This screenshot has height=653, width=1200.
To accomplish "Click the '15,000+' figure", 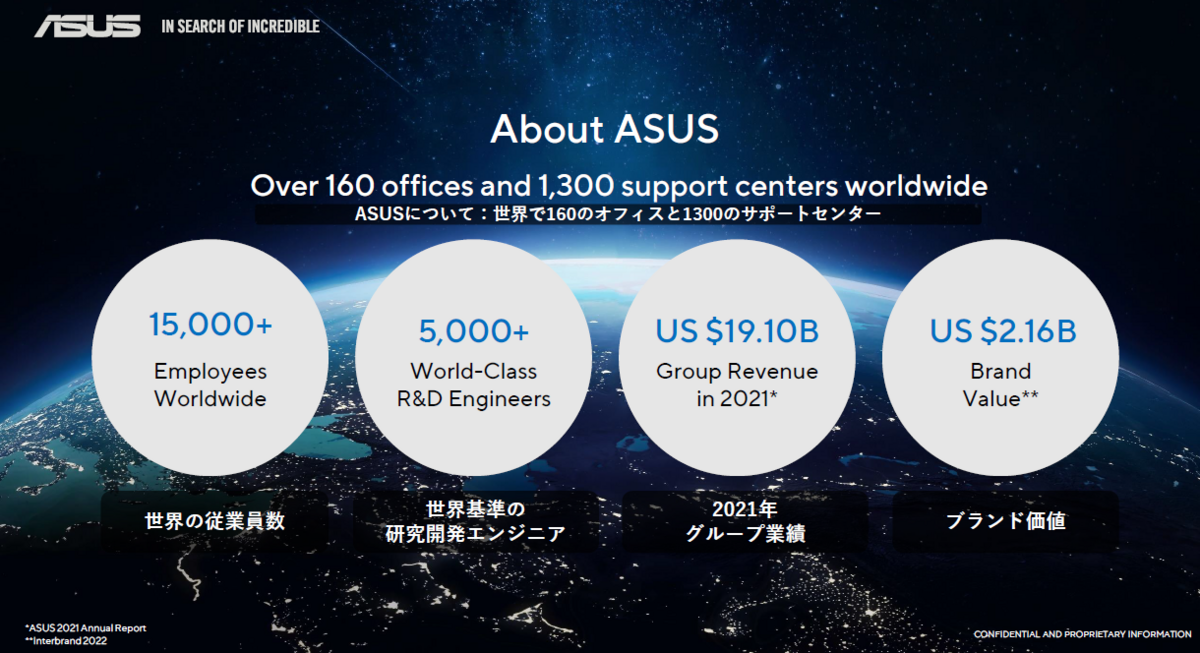I will (x=210, y=325).
